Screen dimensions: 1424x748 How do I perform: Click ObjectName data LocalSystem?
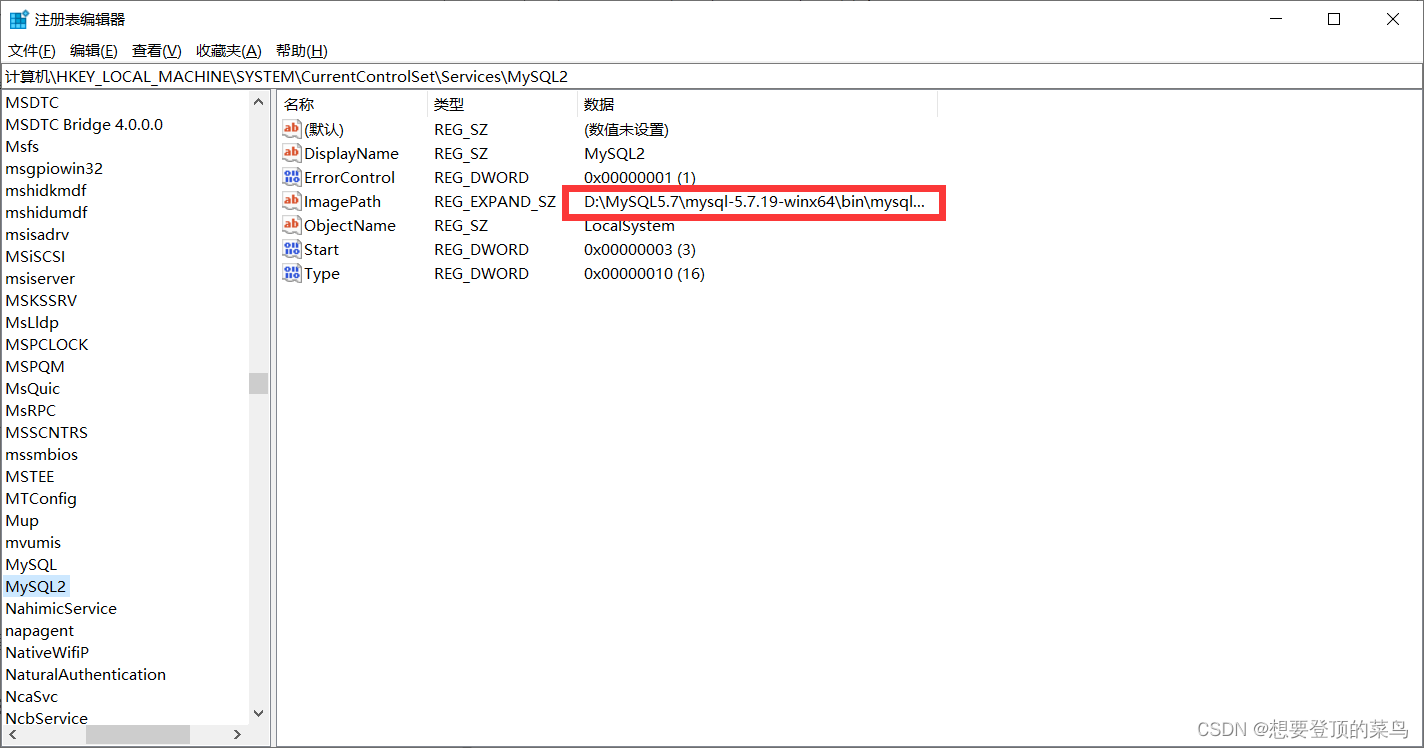(629, 225)
